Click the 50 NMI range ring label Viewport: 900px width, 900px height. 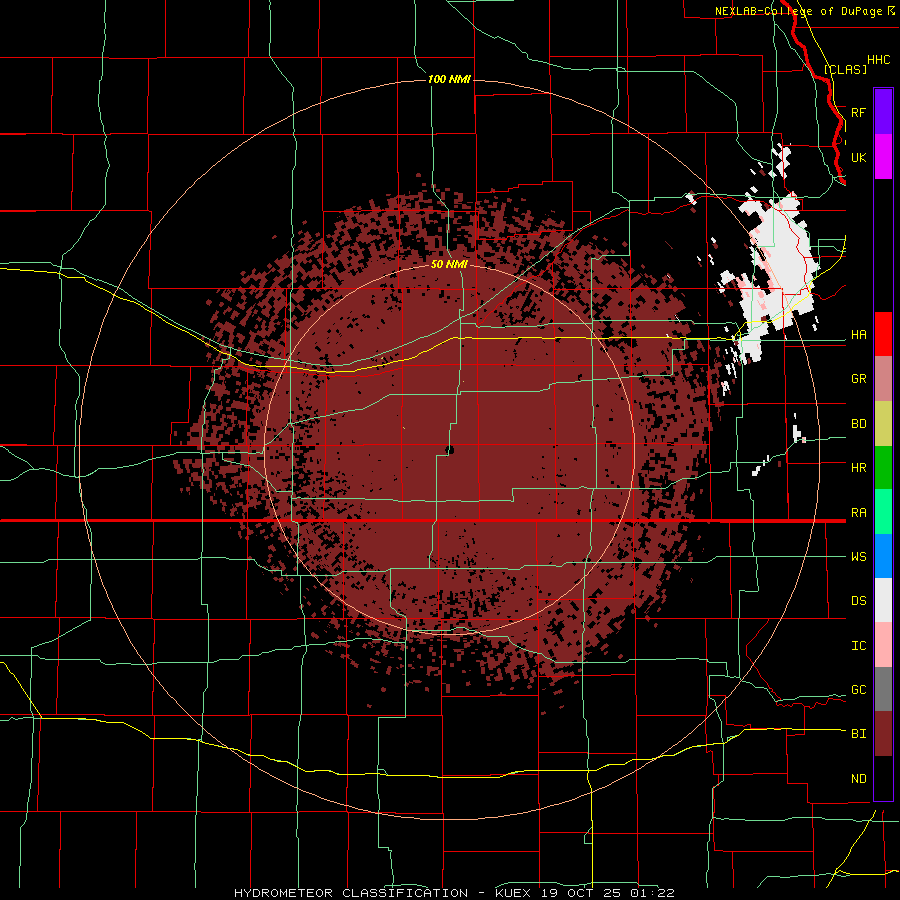pos(449,264)
